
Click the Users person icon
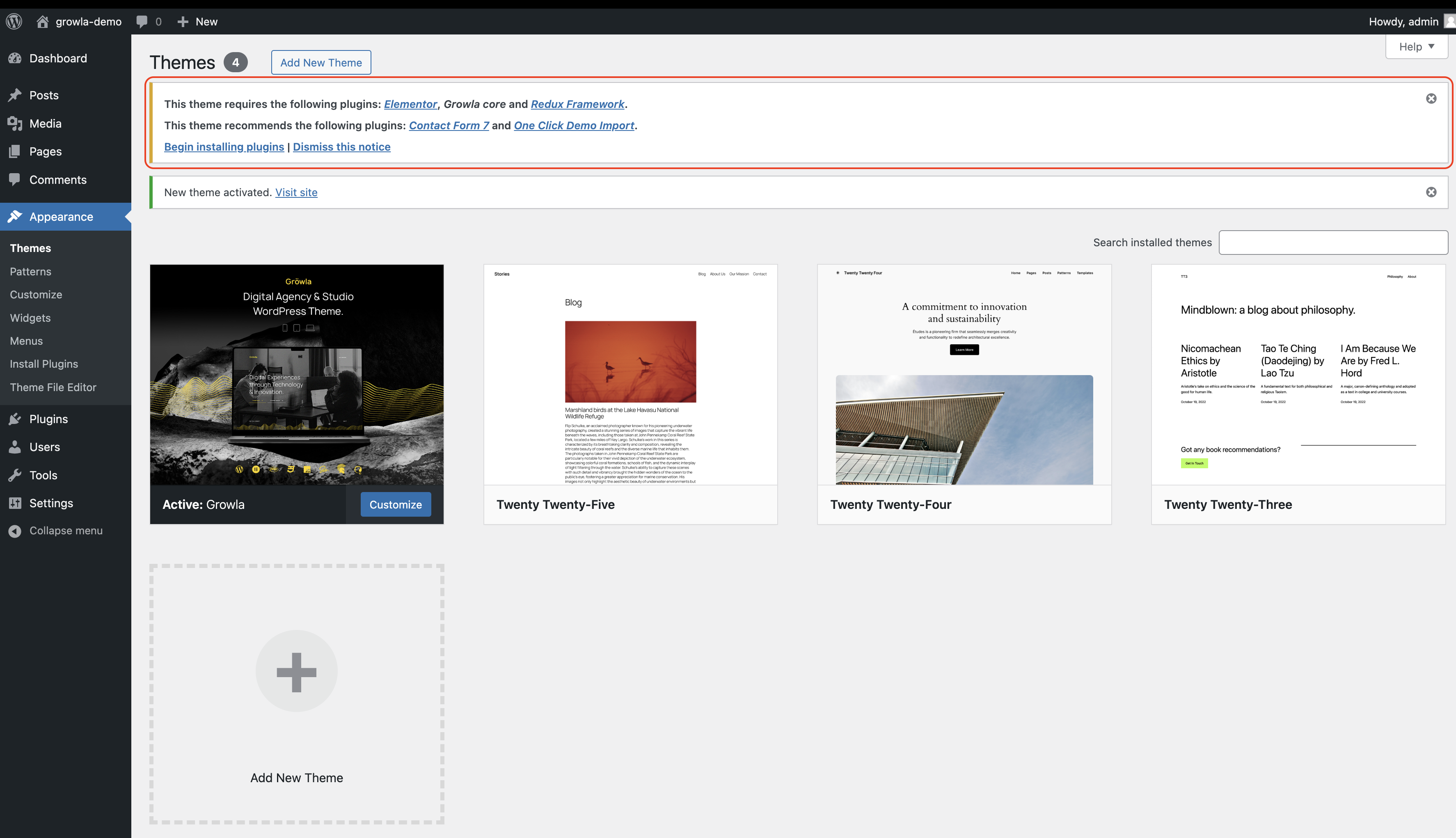point(15,446)
